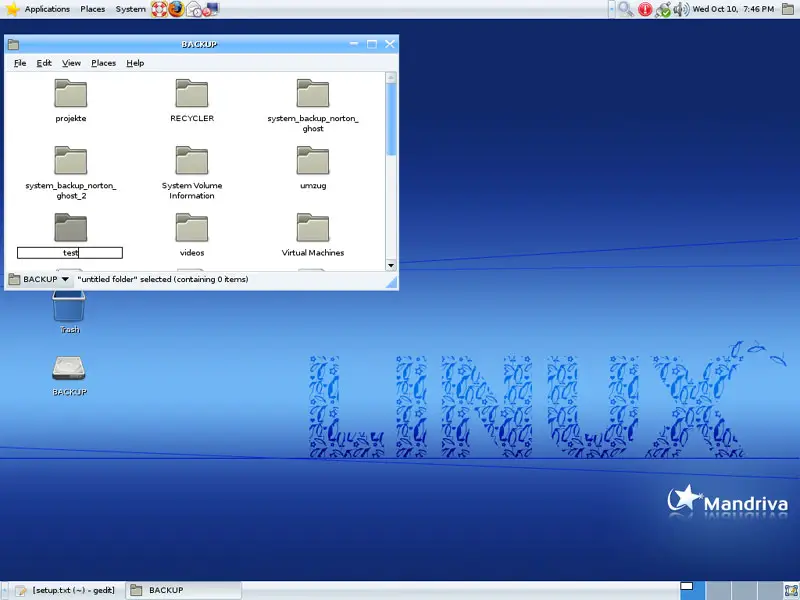This screenshot has height=600, width=800.
Task: Click the folder icon at the top-right panel corner
Action: click(x=788, y=9)
